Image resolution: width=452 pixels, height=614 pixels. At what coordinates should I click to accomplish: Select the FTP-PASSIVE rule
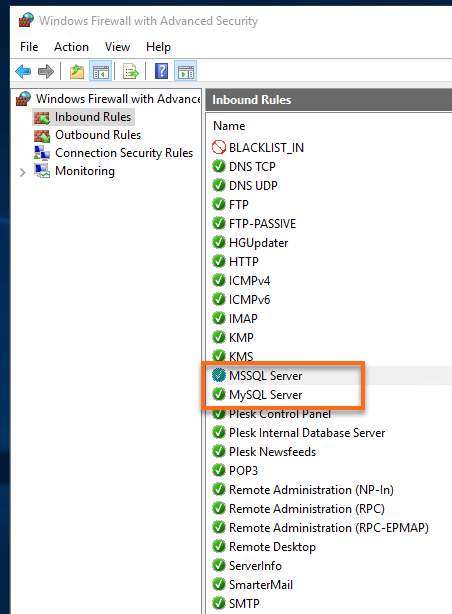(262, 224)
